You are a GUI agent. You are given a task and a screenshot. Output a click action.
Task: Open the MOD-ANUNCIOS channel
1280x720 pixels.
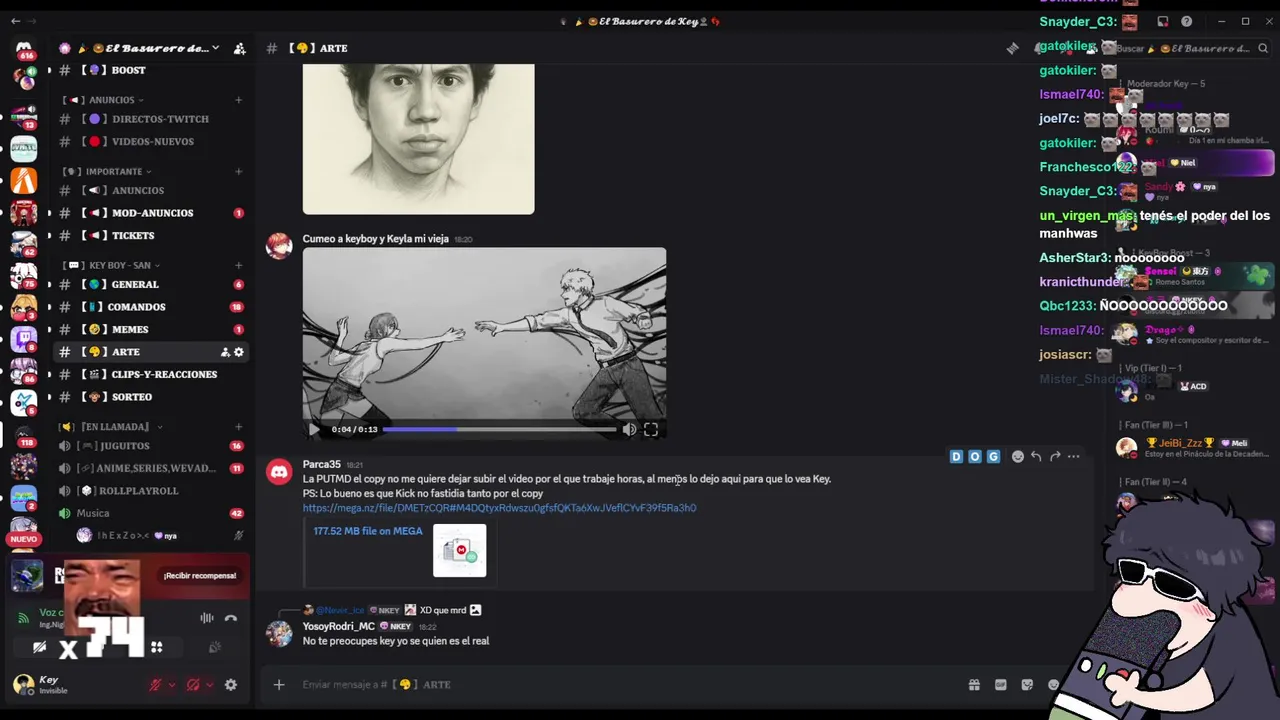150,213
